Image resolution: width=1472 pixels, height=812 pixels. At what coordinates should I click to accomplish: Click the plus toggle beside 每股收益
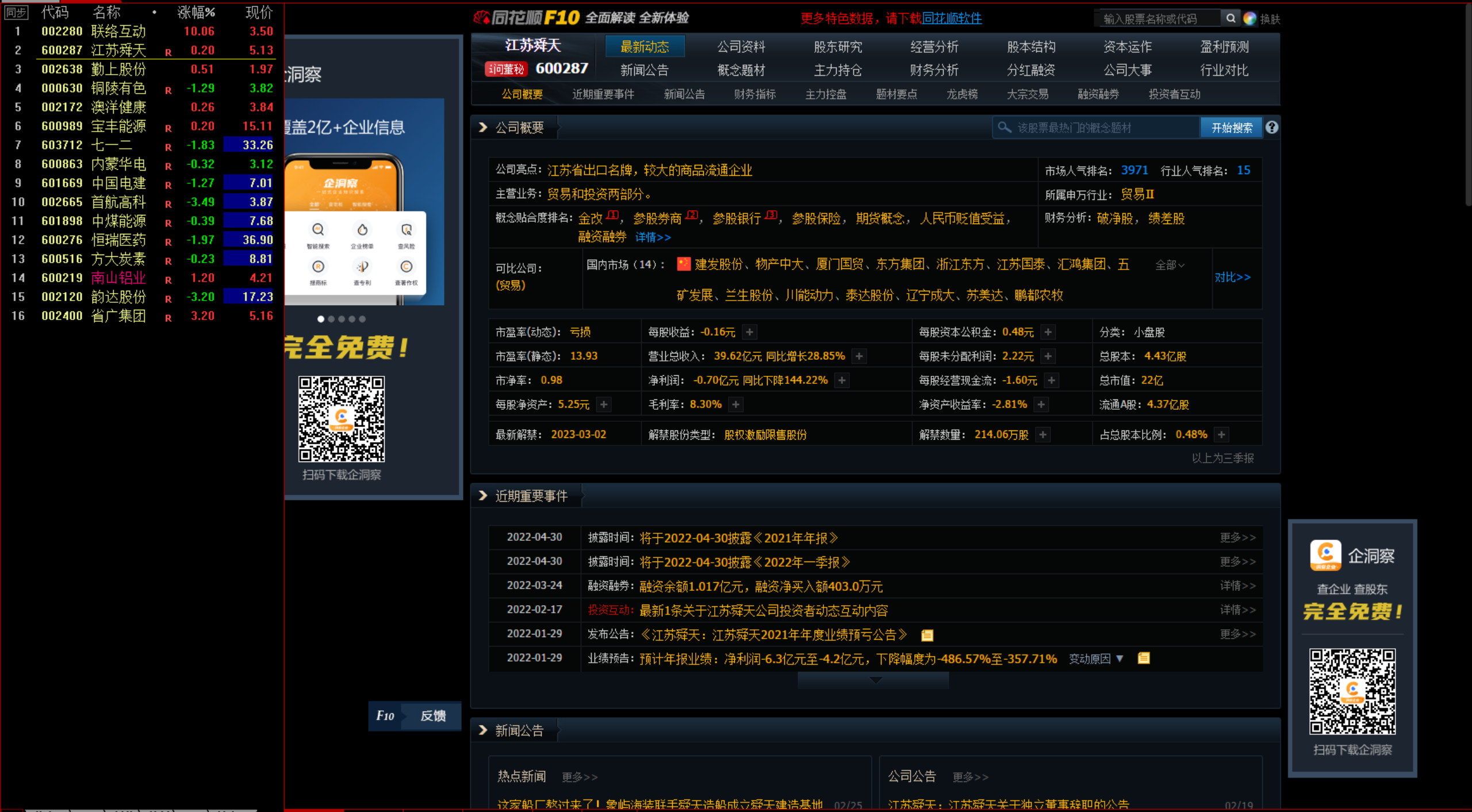[x=750, y=332]
